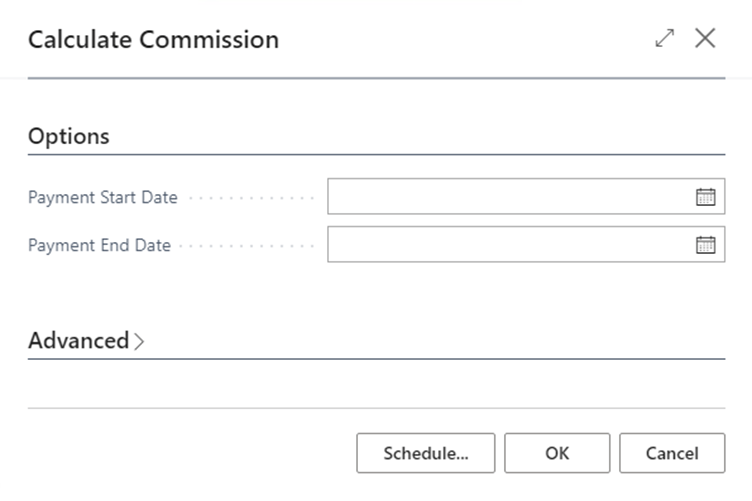The image size is (752, 501).
Task: Click dotted leader after Payment Start Date
Action: 250,198
